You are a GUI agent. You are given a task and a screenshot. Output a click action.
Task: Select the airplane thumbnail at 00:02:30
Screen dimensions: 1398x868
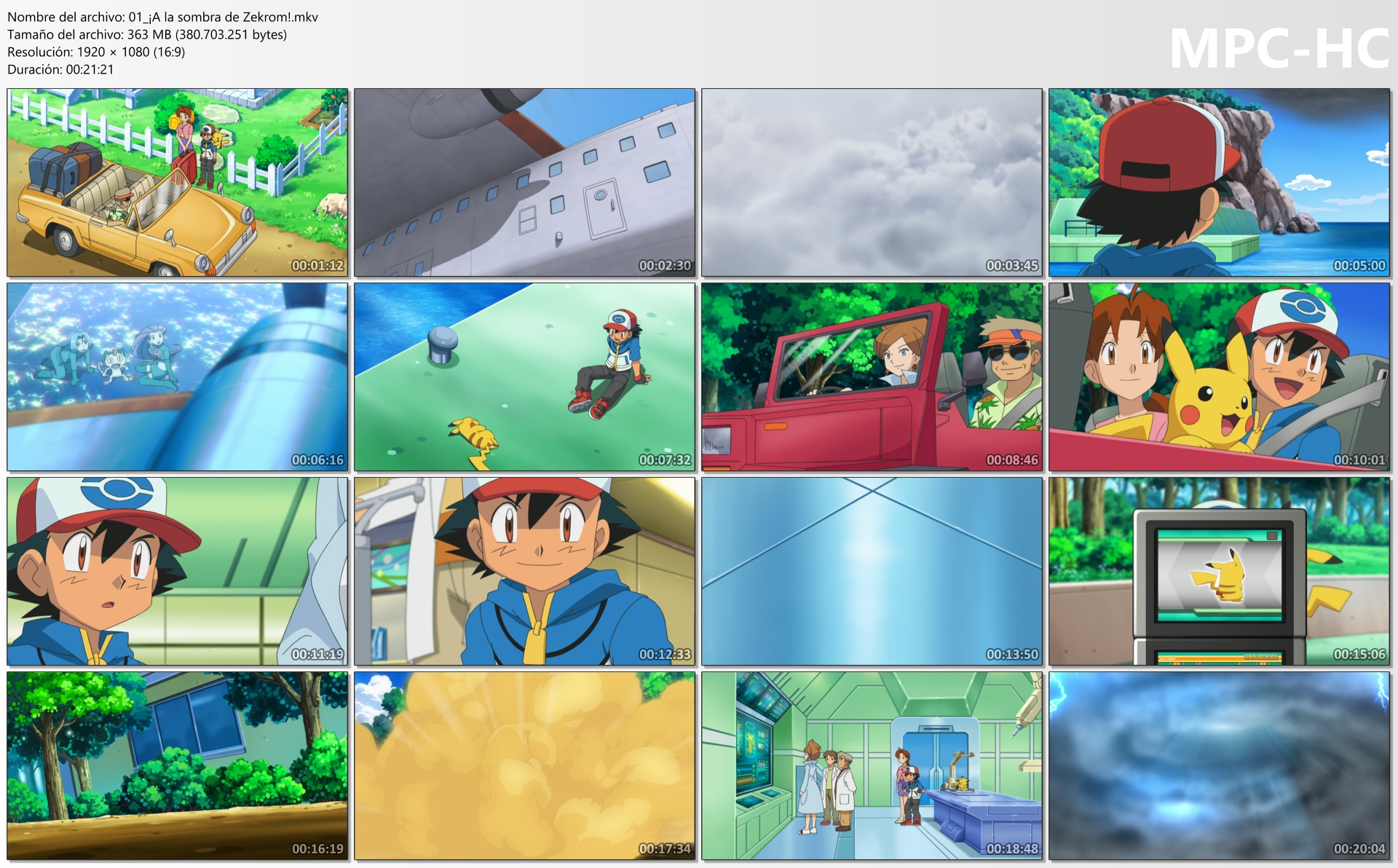pos(525,183)
